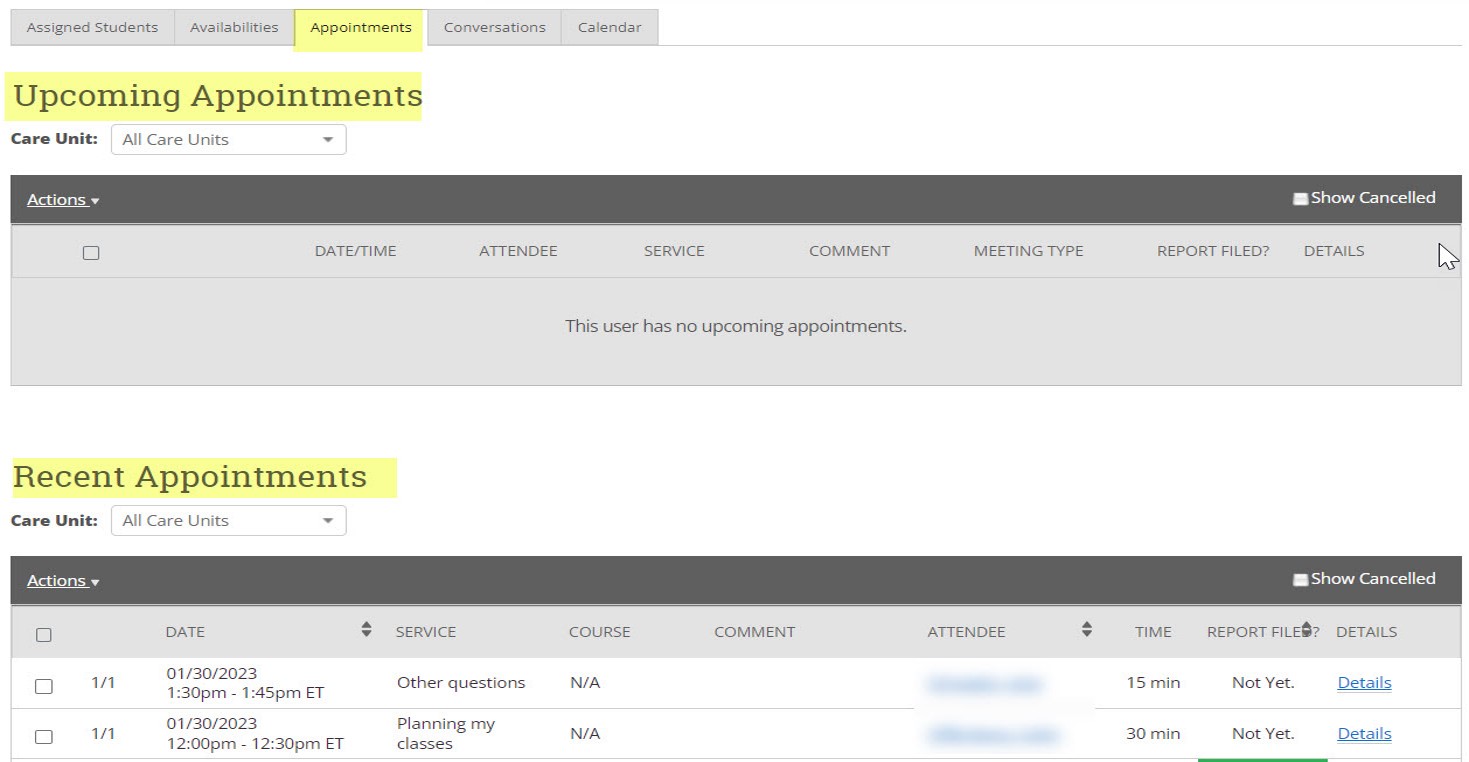Open the Availabilities tab

234,28
